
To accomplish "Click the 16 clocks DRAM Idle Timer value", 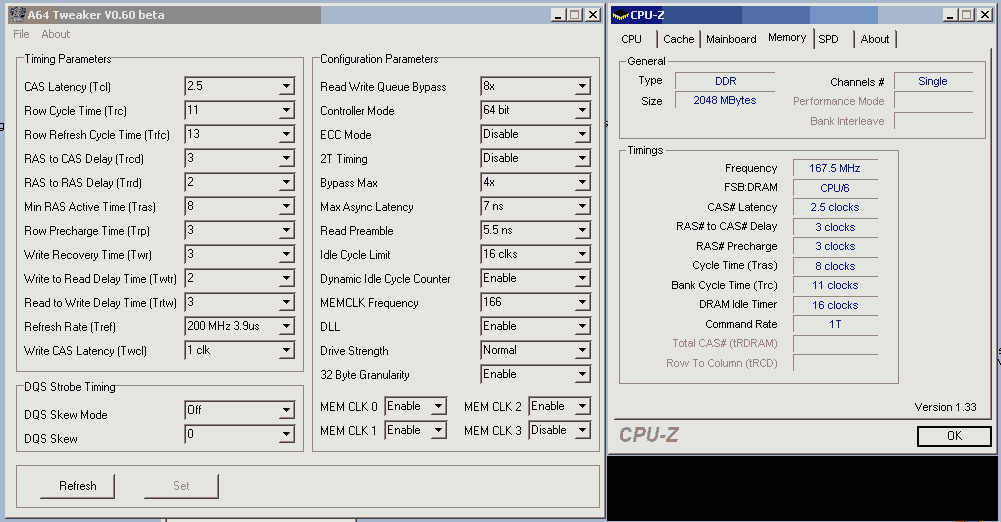I will point(835,305).
